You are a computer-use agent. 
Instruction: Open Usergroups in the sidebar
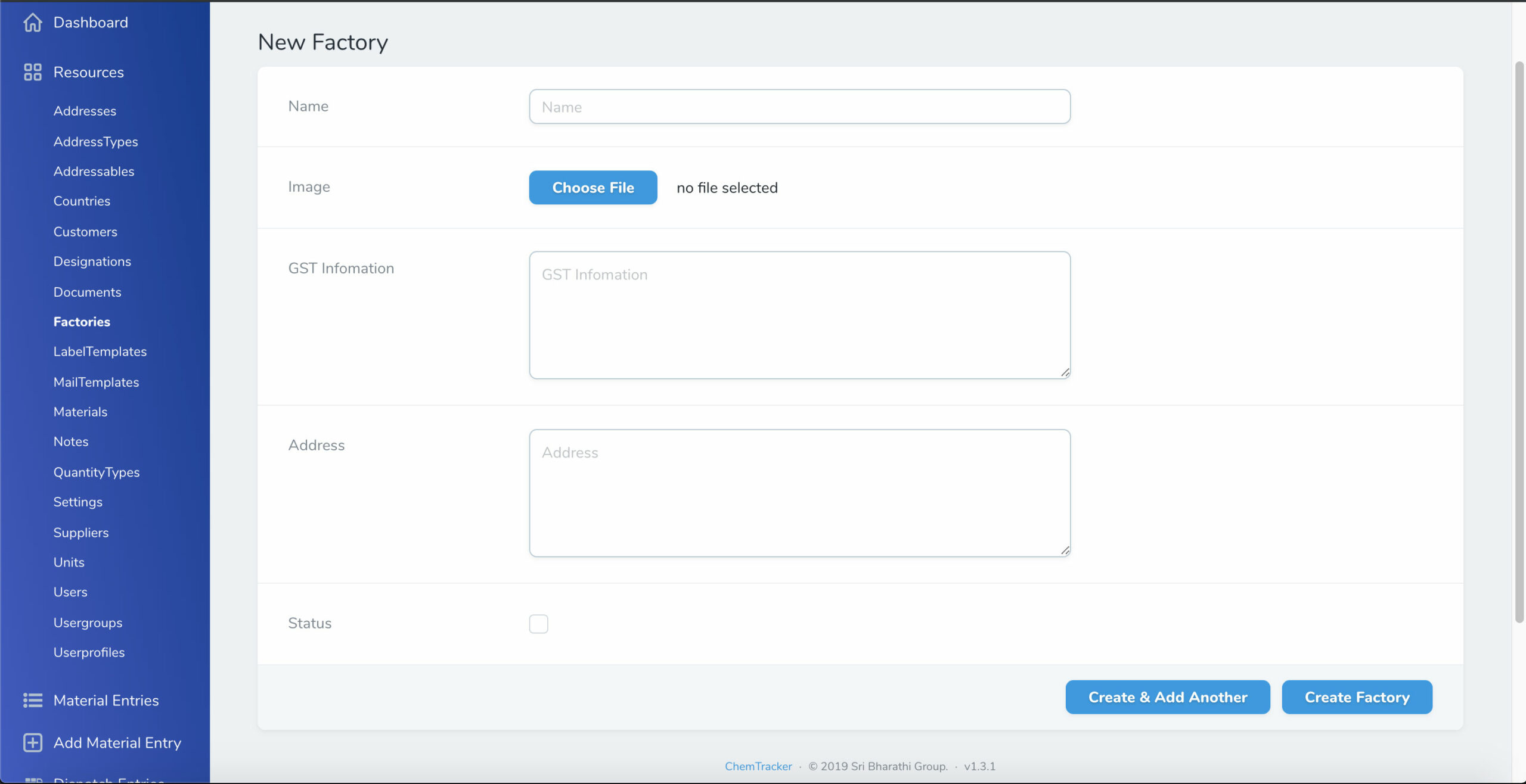(x=88, y=623)
